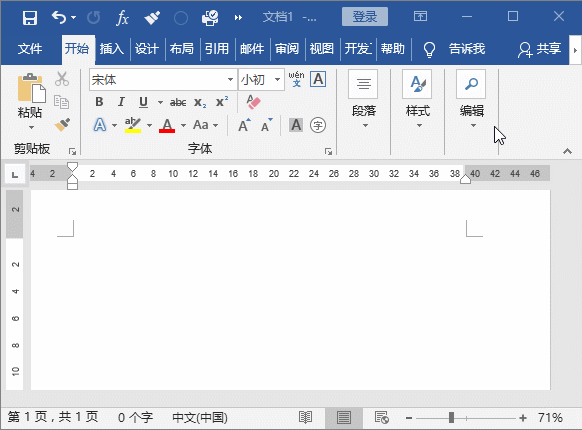This screenshot has width=582, height=430.
Task: Click the 告诉我 search box
Action: (467, 49)
